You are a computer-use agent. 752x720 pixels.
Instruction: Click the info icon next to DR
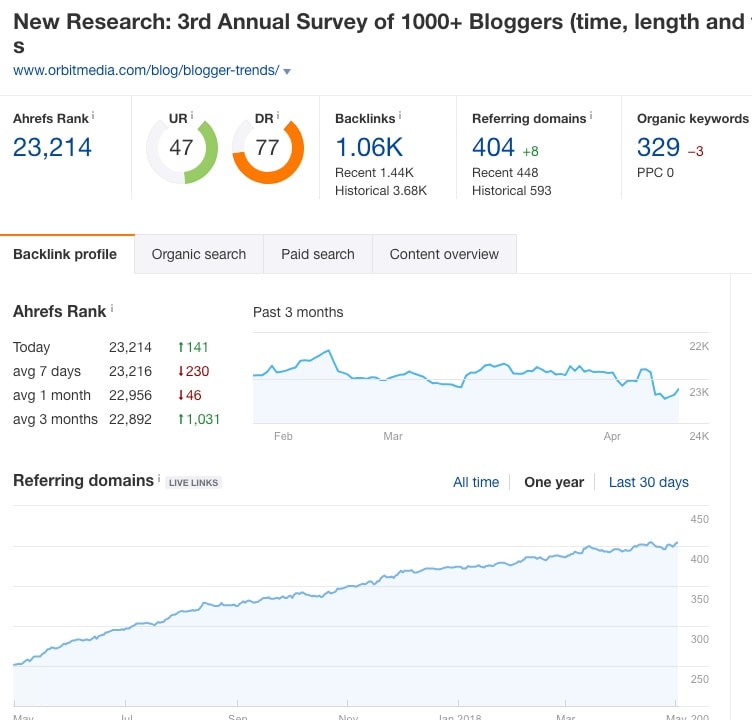278,116
